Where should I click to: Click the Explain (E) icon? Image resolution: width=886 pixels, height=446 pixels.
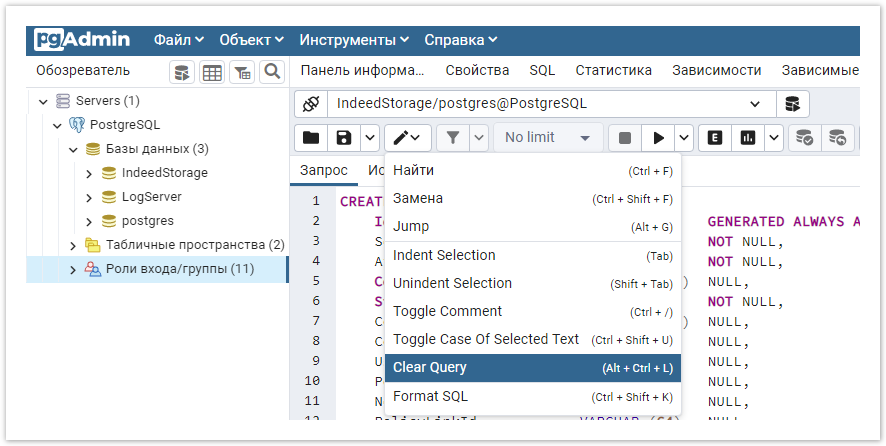pyautogui.click(x=715, y=137)
